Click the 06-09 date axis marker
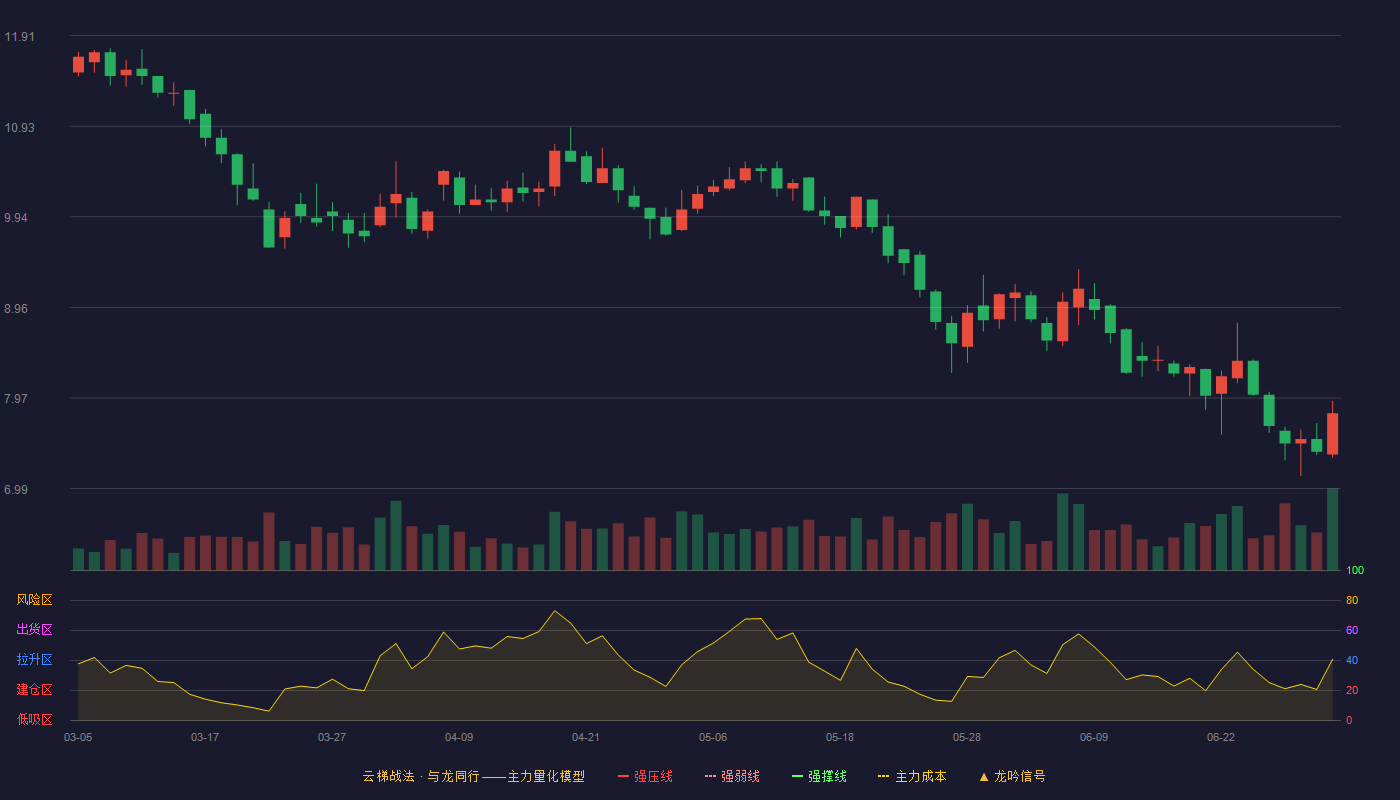 1094,737
